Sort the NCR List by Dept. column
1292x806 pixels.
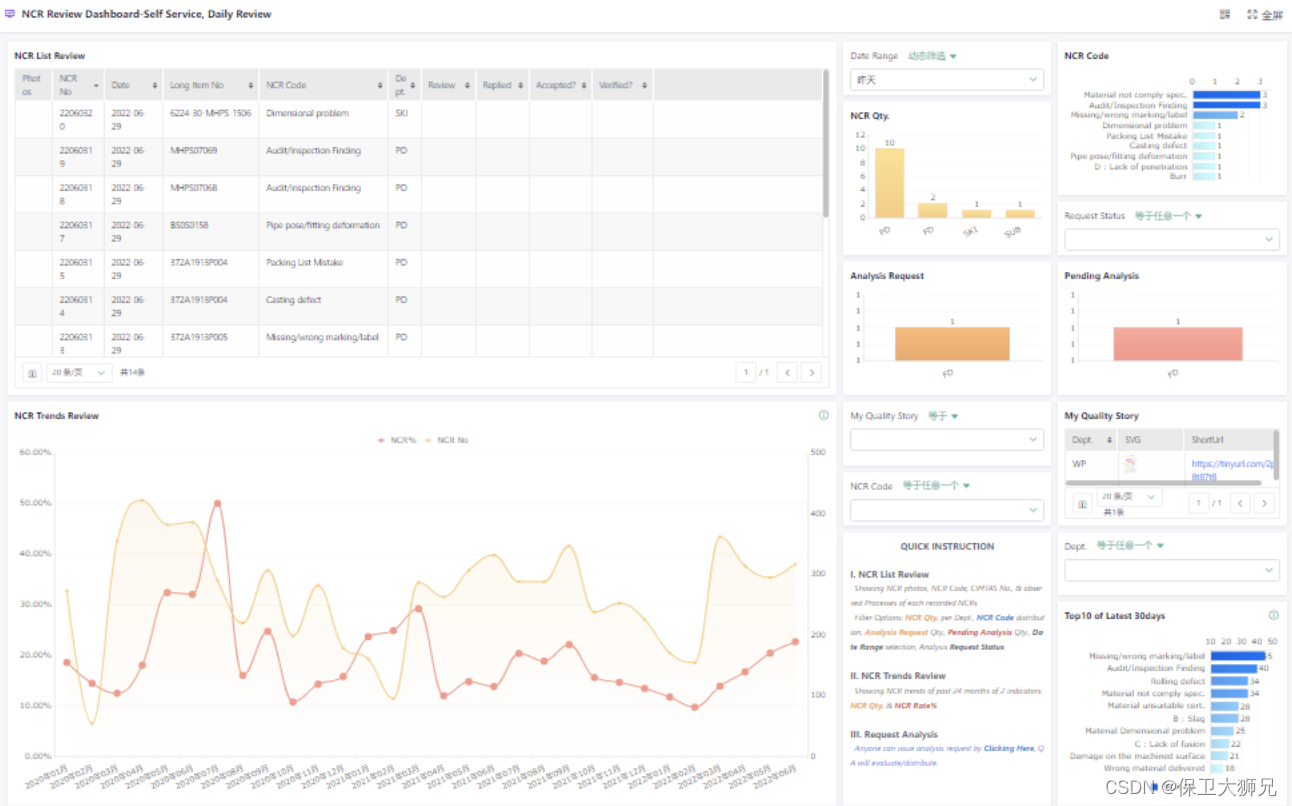413,85
